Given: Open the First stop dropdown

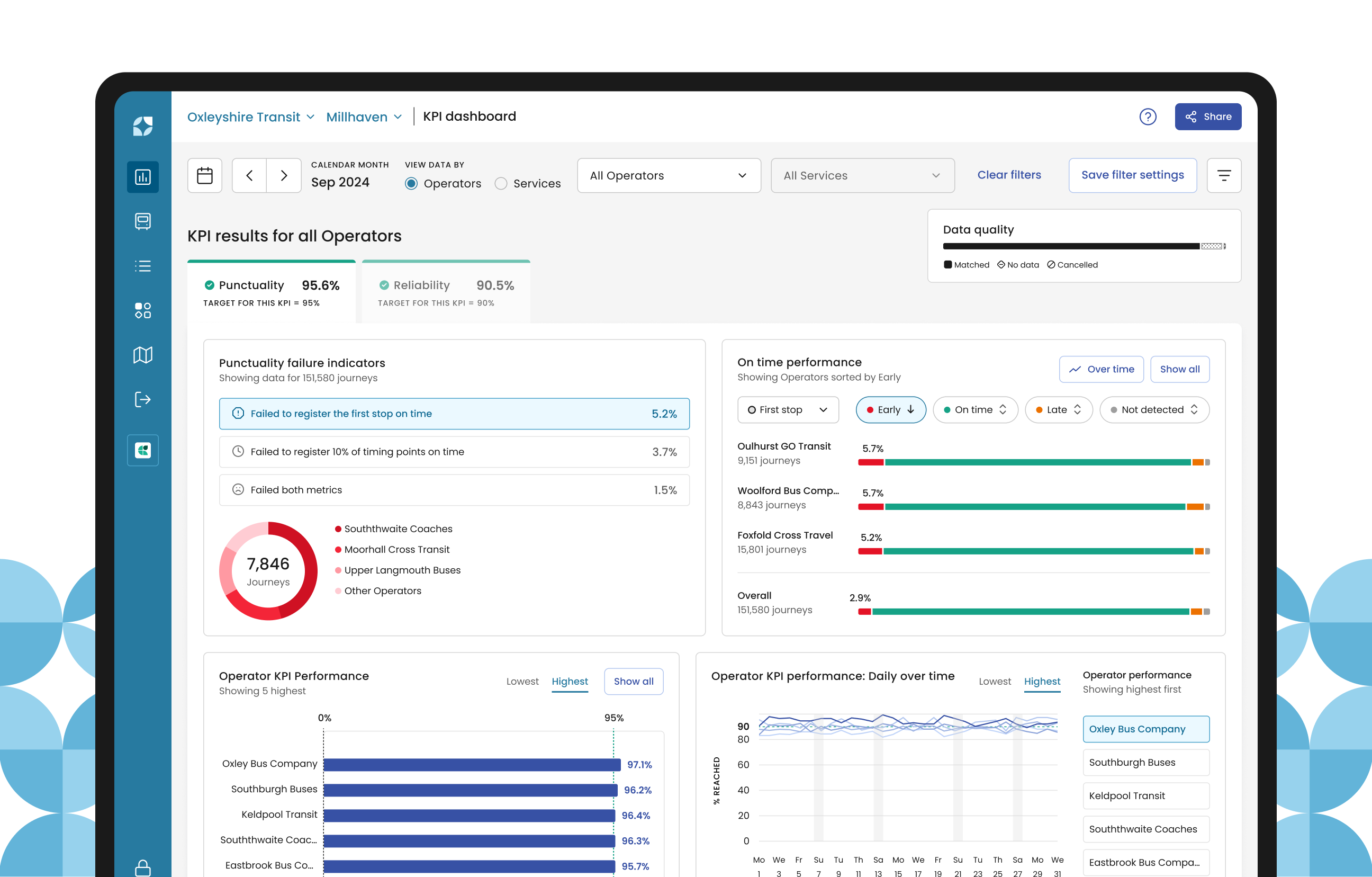Looking at the screenshot, I should [788, 410].
